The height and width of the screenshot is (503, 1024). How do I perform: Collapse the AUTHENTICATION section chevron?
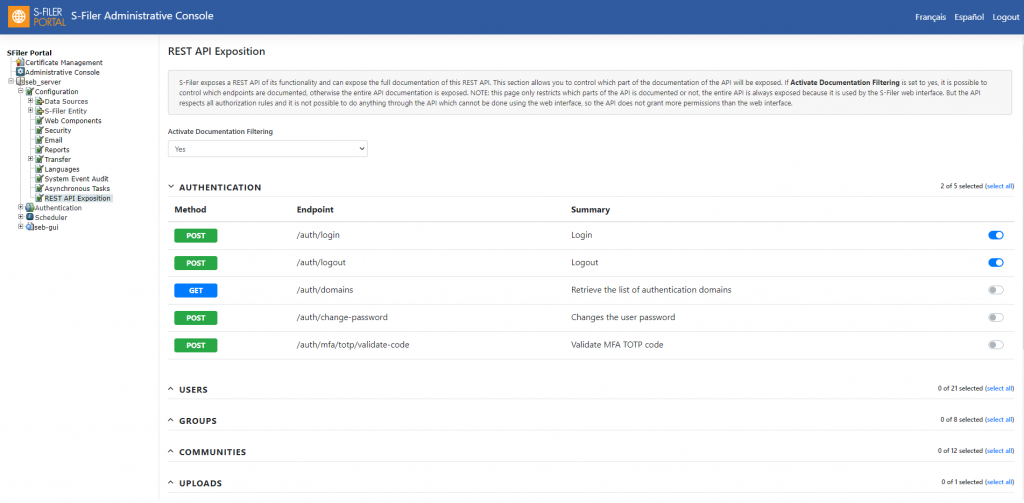[171, 187]
